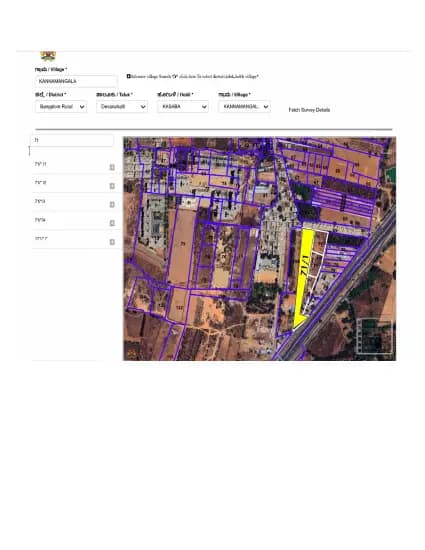Click the icon beside the first survey result
The image size is (425, 550).
(112, 167)
